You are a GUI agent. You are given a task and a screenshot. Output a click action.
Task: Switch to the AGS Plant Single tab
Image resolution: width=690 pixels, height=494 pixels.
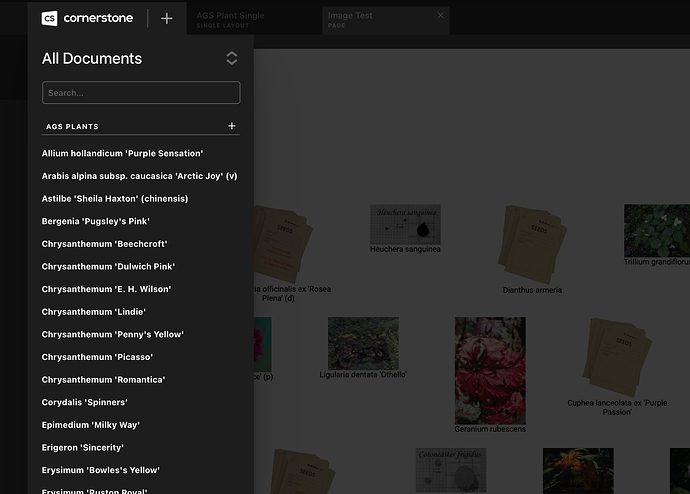tap(231, 20)
